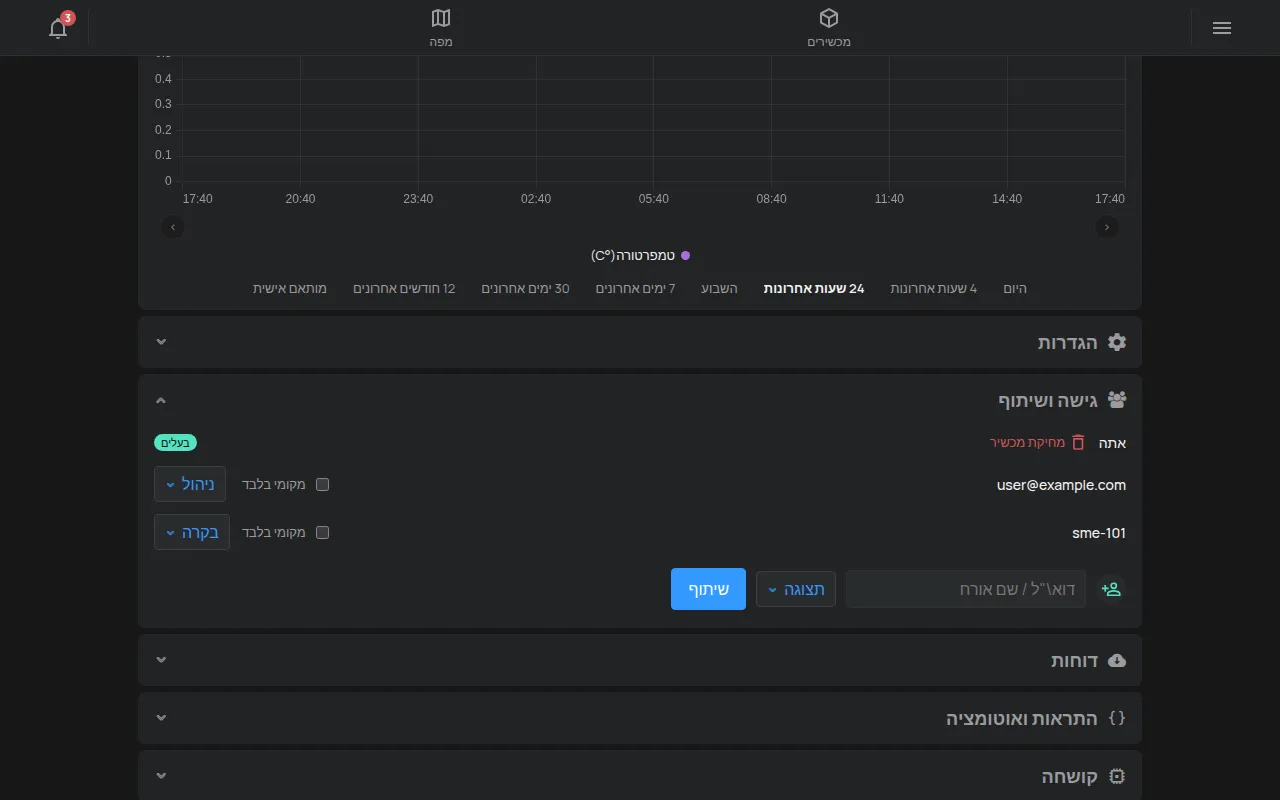Click the דוחות cloud download icon
This screenshot has height=800, width=1280.
pos(1117,660)
